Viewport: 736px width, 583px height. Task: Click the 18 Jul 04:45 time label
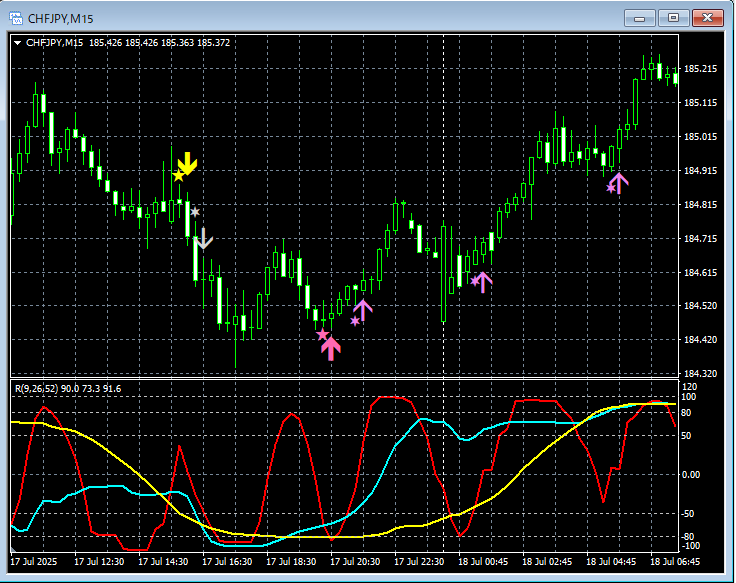[611, 561]
